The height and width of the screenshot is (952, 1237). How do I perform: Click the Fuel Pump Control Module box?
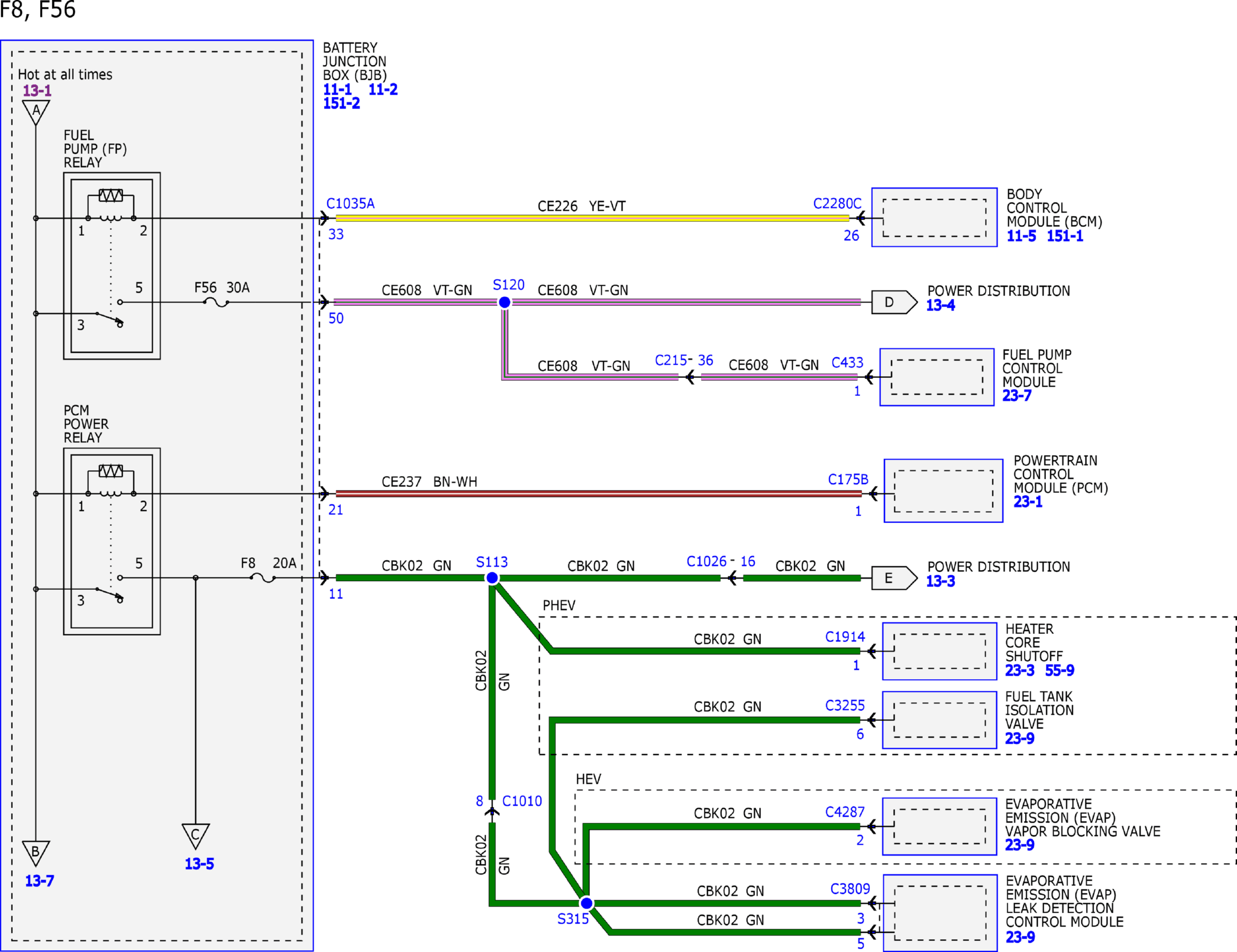coord(937,377)
